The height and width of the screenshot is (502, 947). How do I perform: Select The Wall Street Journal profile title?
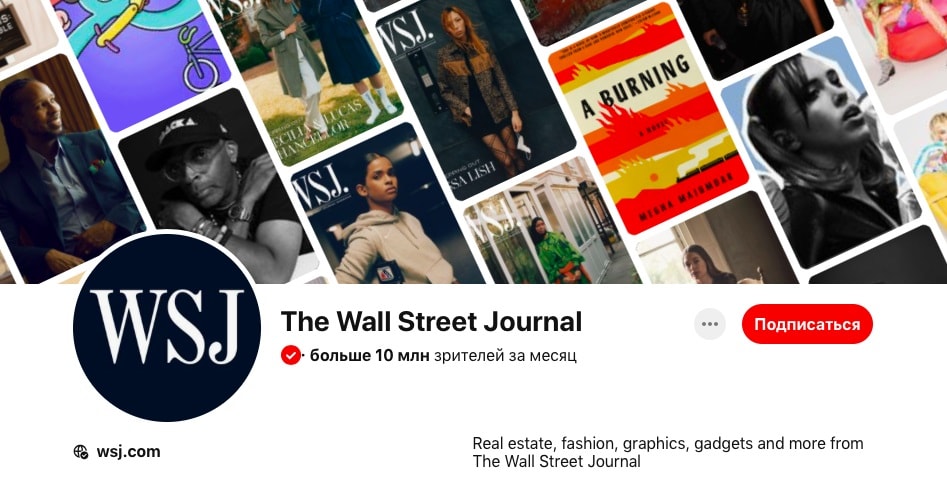431,321
